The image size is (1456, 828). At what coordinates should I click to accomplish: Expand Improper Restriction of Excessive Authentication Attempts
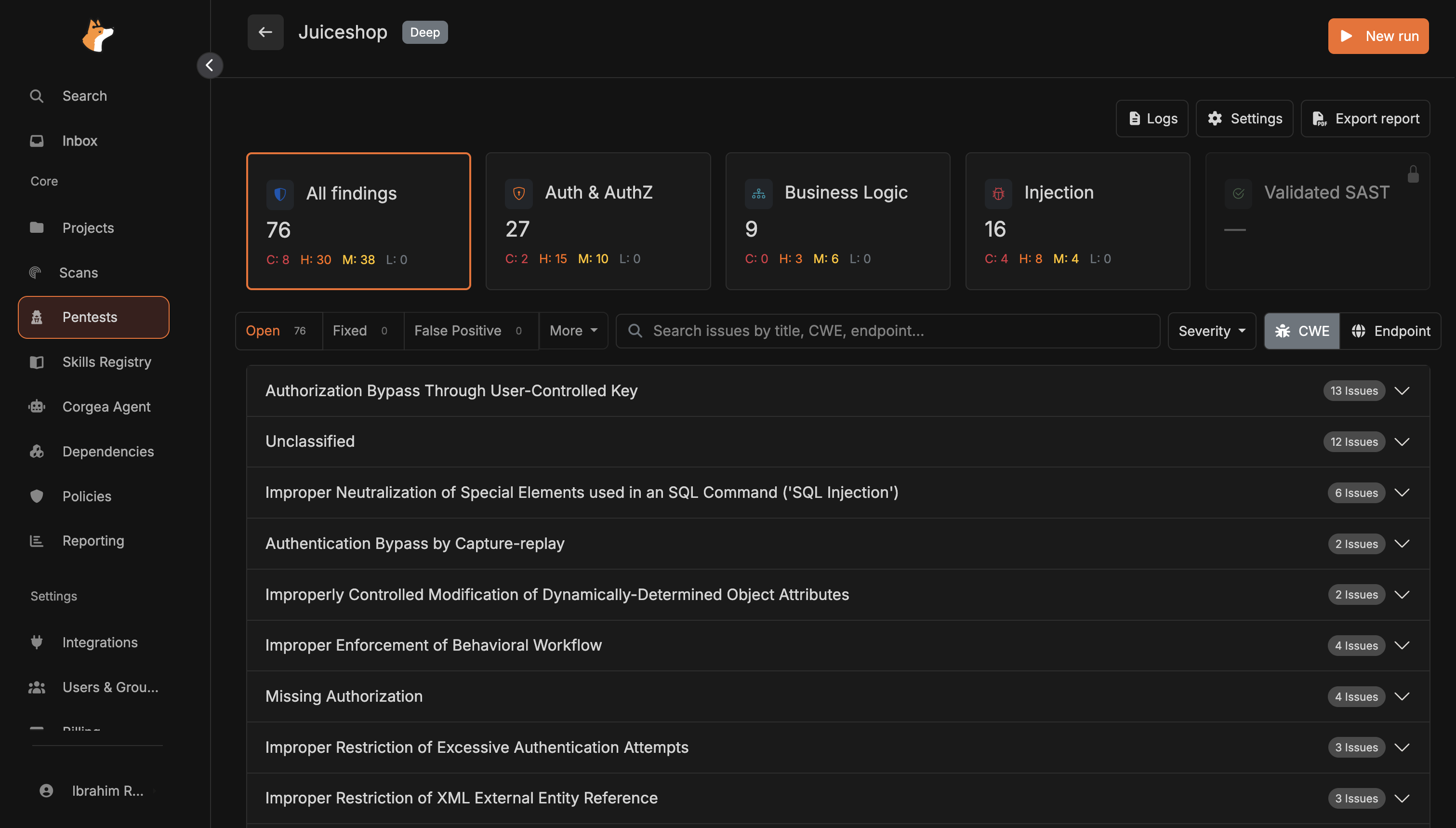click(x=1402, y=747)
